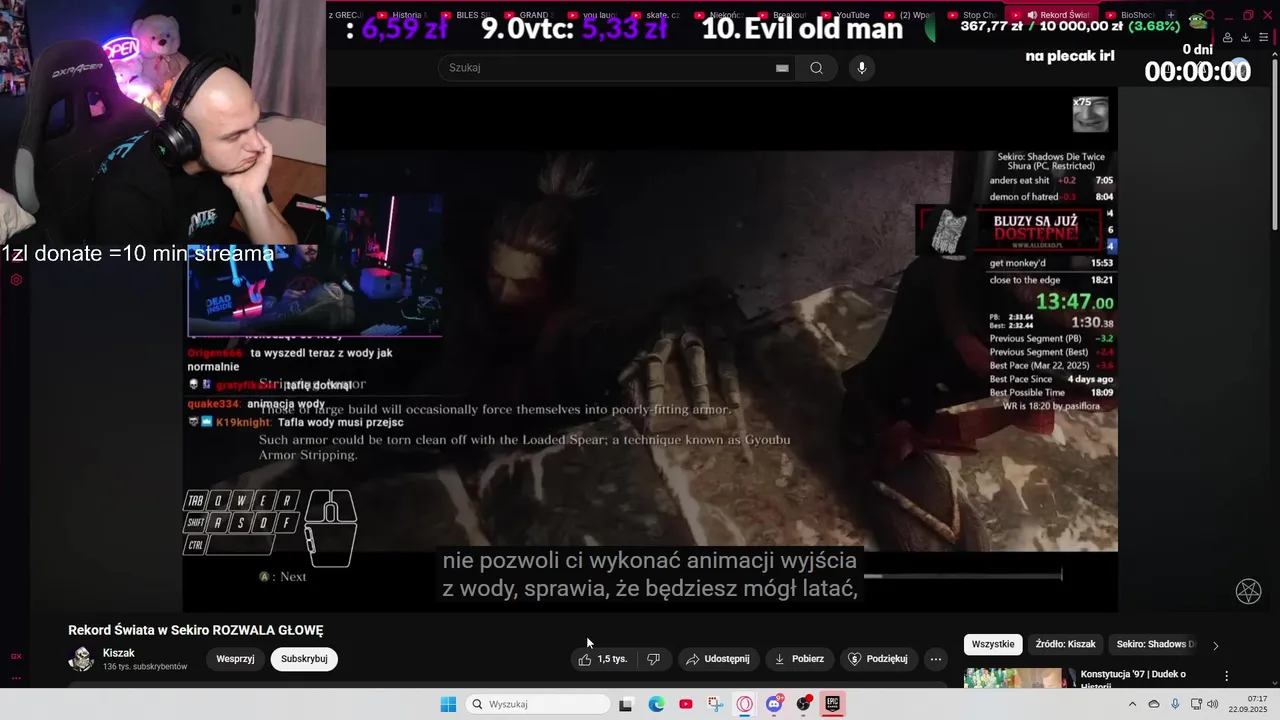The width and height of the screenshot is (1280, 720).
Task: Switch to the BioShock browser tab
Action: 1134,15
